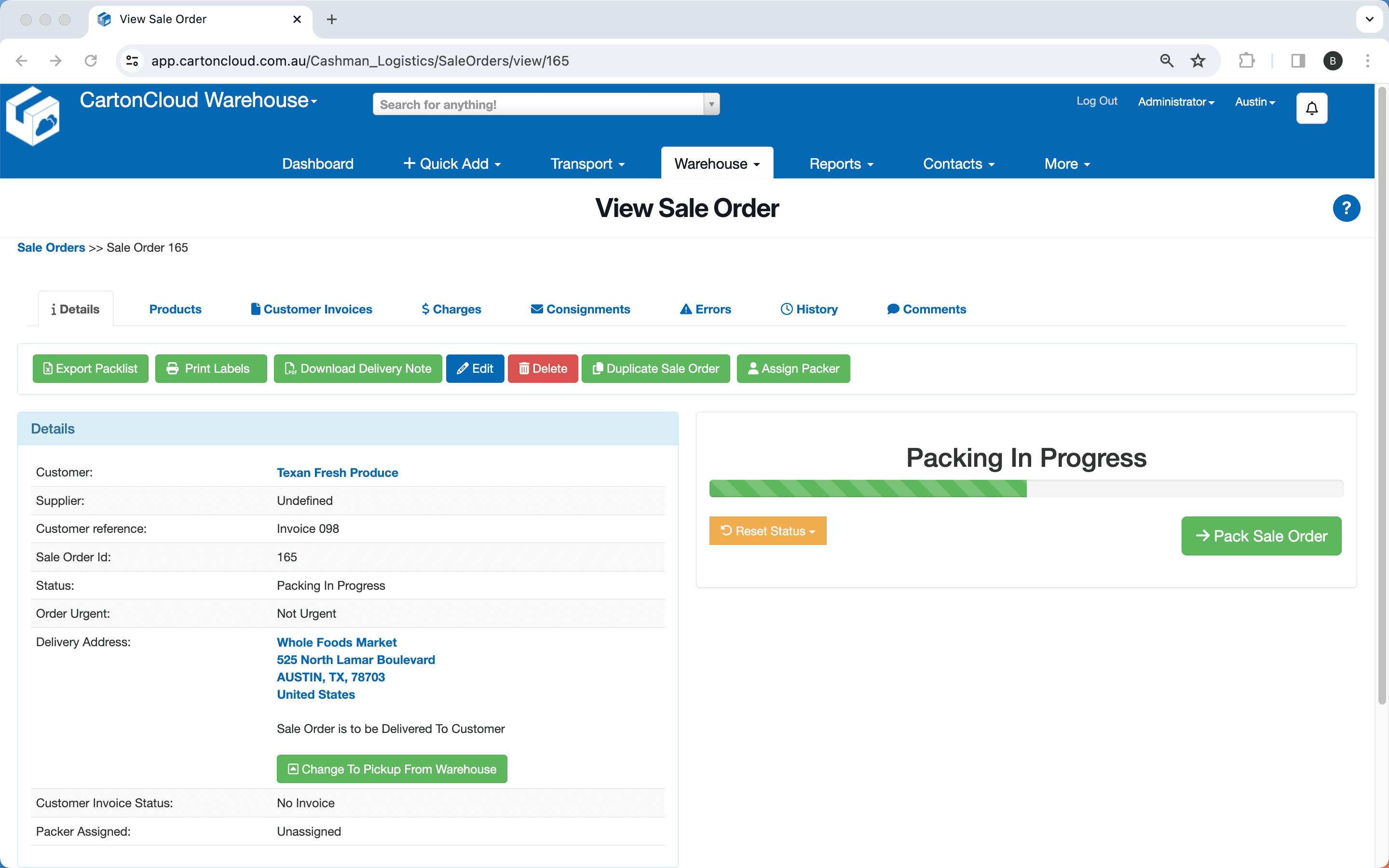The image size is (1389, 868).
Task: Open the Reset Status dropdown
Action: [x=767, y=531]
